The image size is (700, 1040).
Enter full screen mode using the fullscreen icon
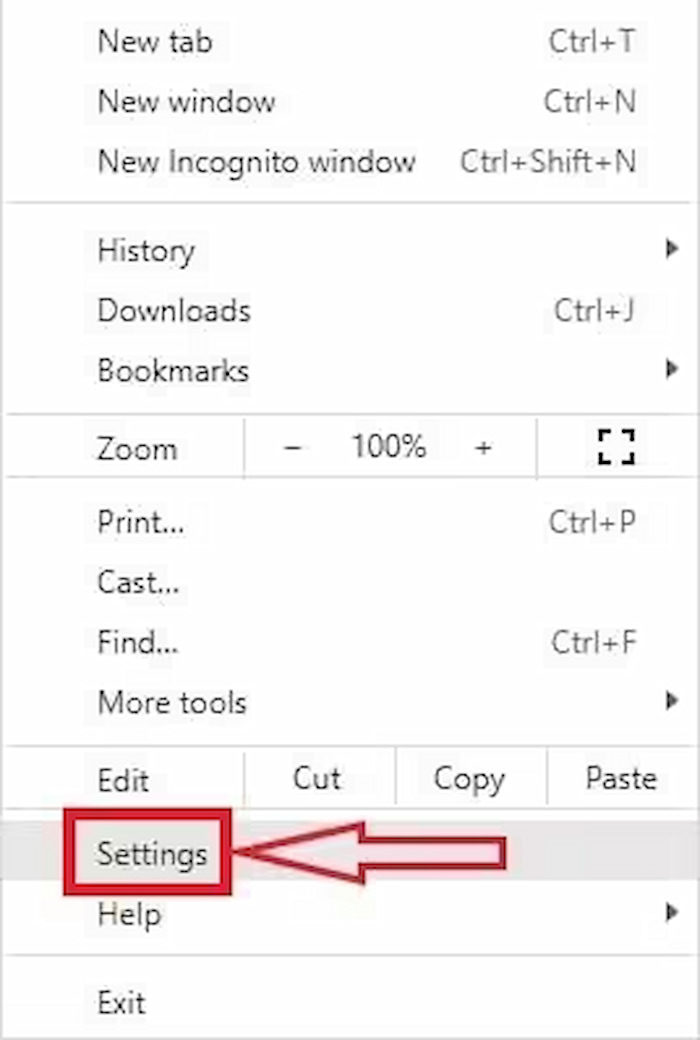coord(617,447)
